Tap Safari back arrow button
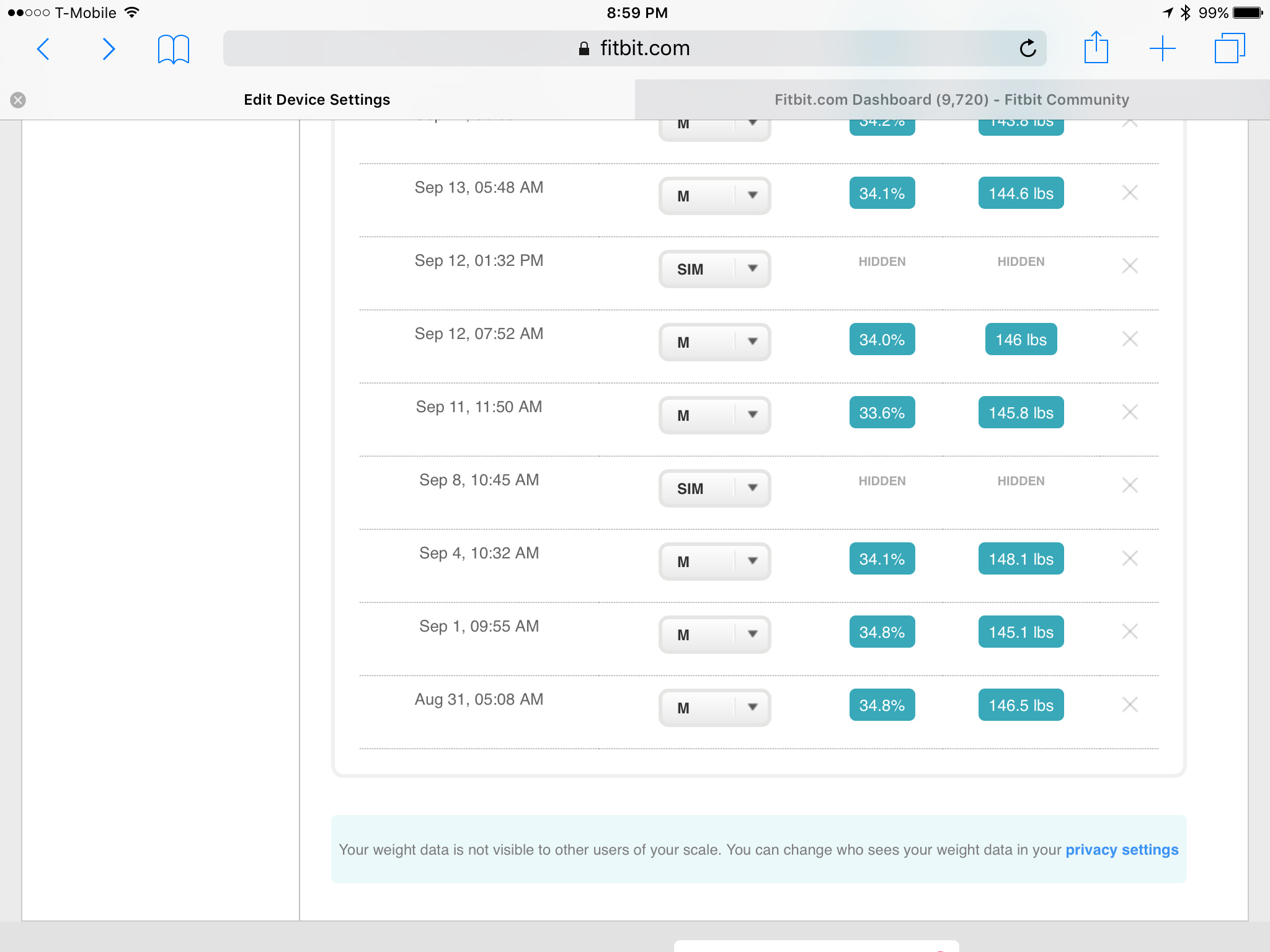This screenshot has width=1270, height=952. click(x=43, y=49)
